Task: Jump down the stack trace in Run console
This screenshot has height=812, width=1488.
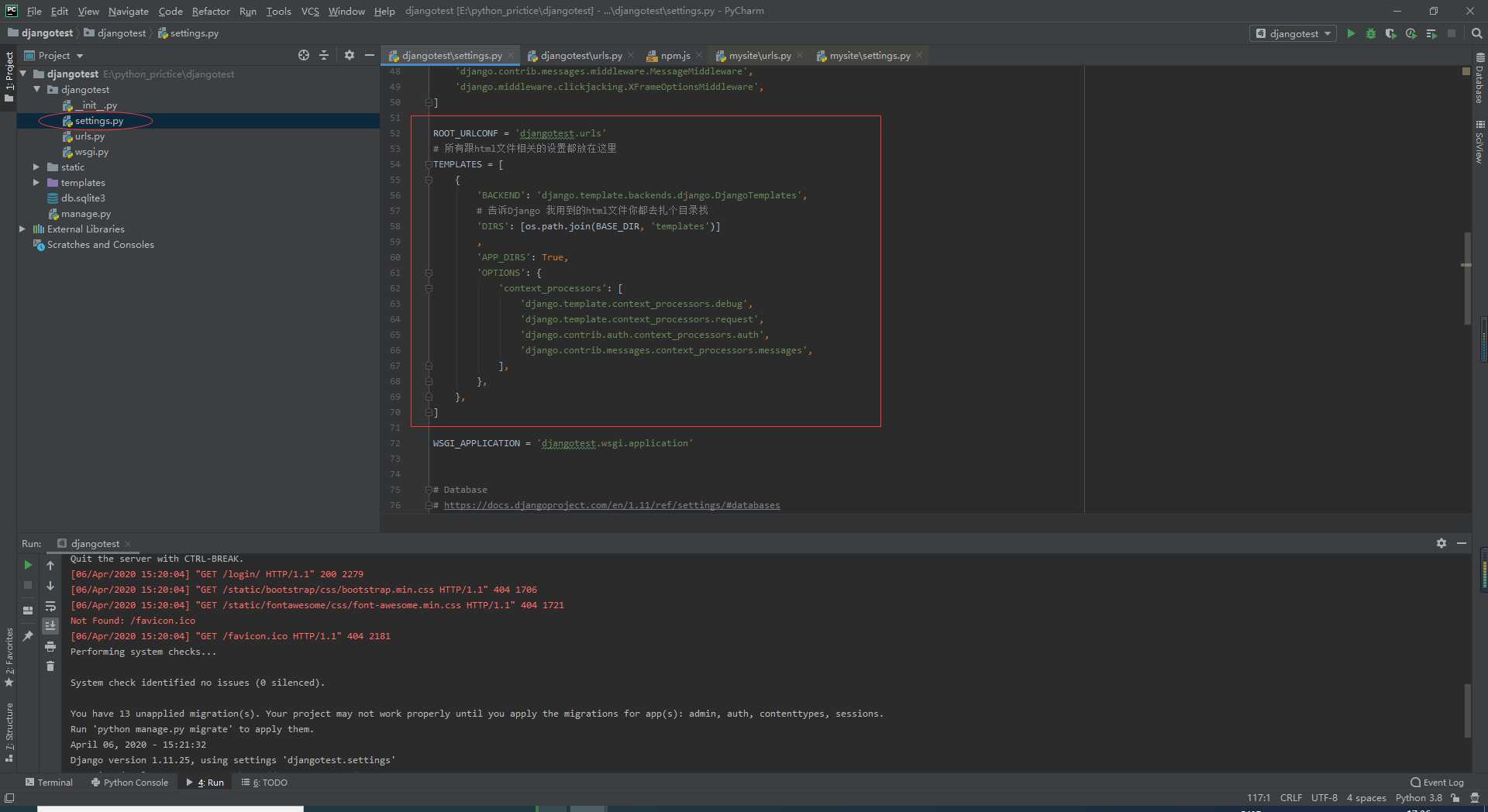Action: (50, 586)
